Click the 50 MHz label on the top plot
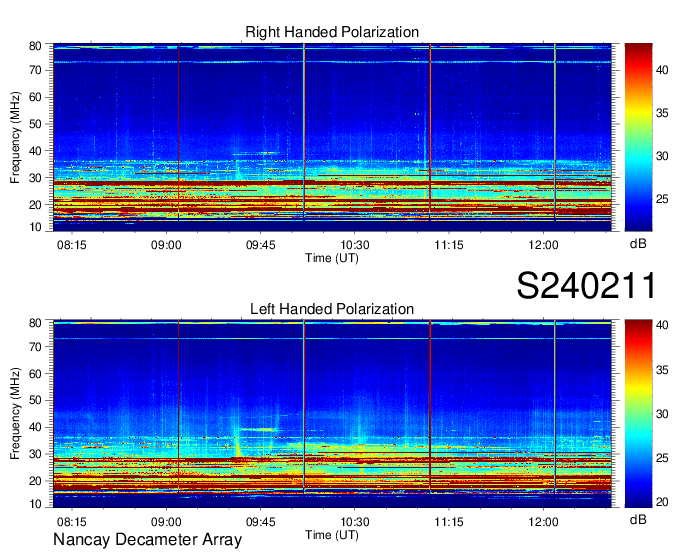The height and width of the screenshot is (552, 680). pyautogui.click(x=35, y=124)
